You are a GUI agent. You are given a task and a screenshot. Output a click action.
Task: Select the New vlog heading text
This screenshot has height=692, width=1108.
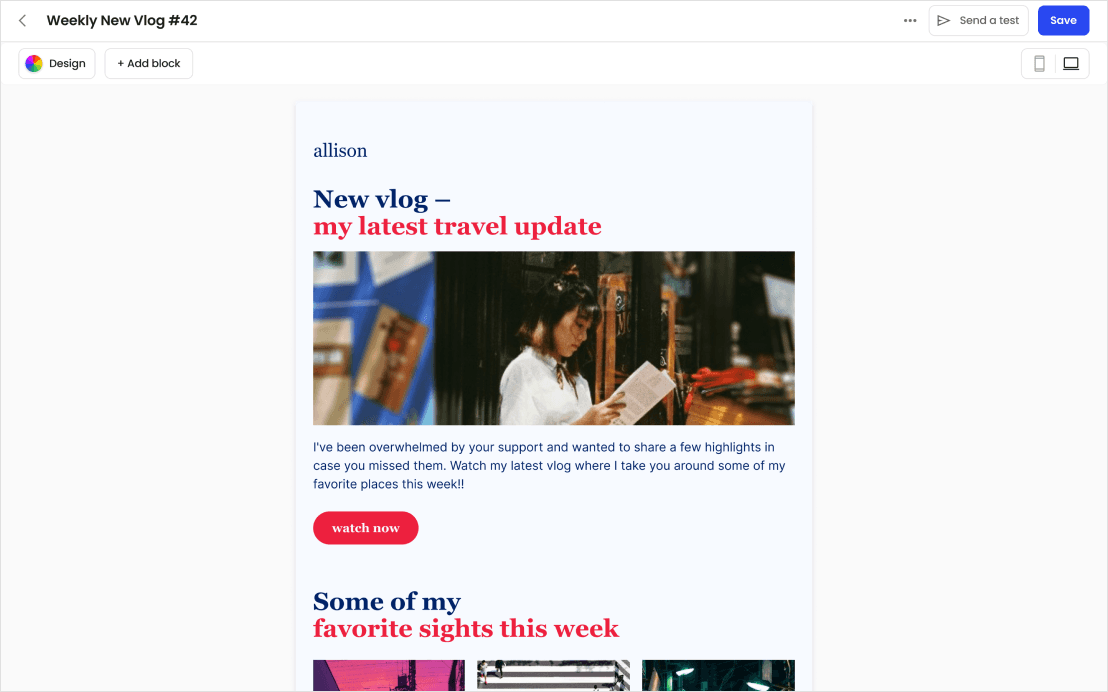tap(382, 199)
